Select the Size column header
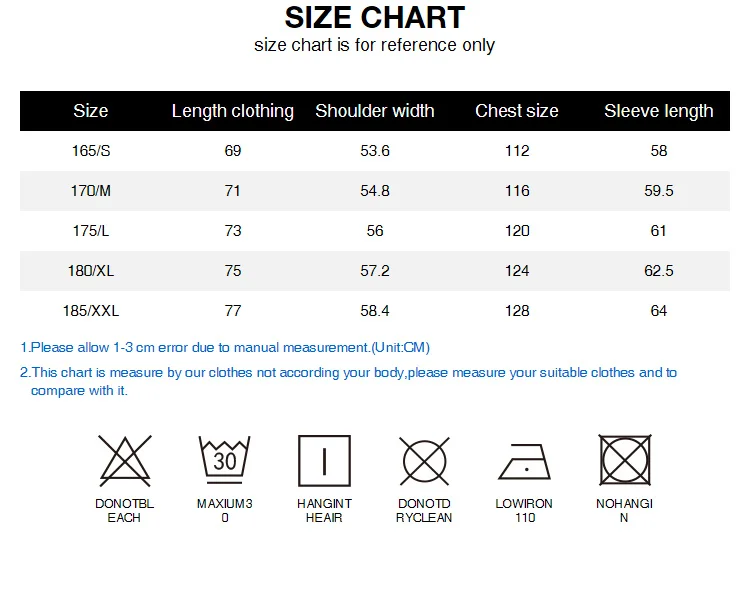Viewport: 750px width, 607px height. [x=90, y=111]
